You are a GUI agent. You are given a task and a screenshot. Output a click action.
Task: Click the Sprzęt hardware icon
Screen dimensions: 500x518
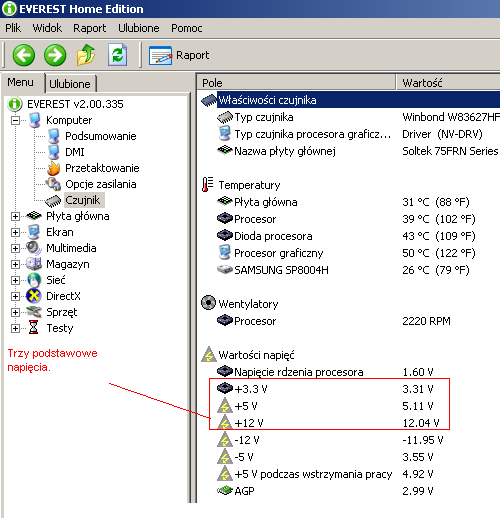[x=34, y=312]
